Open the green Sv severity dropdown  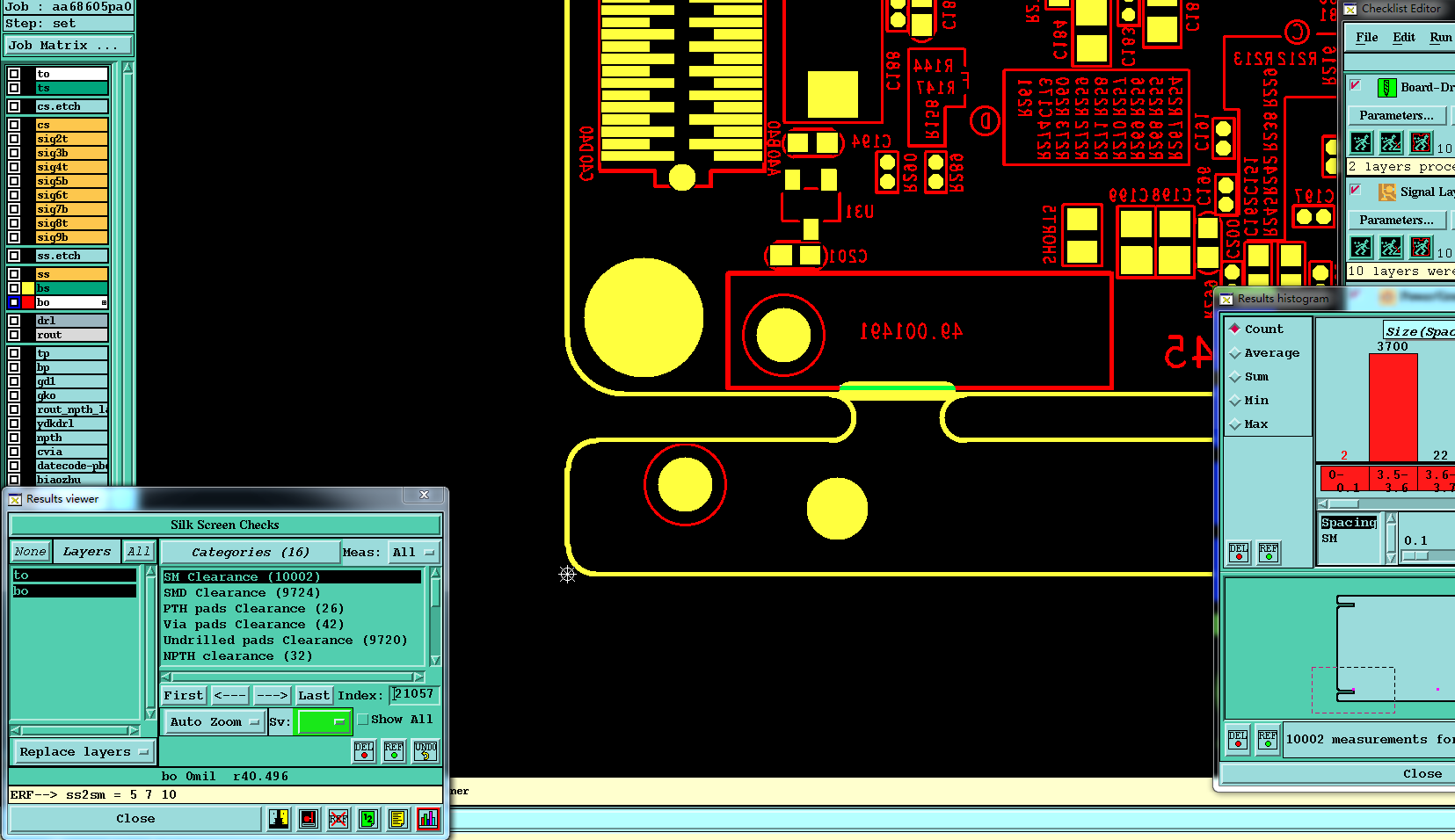point(324,721)
